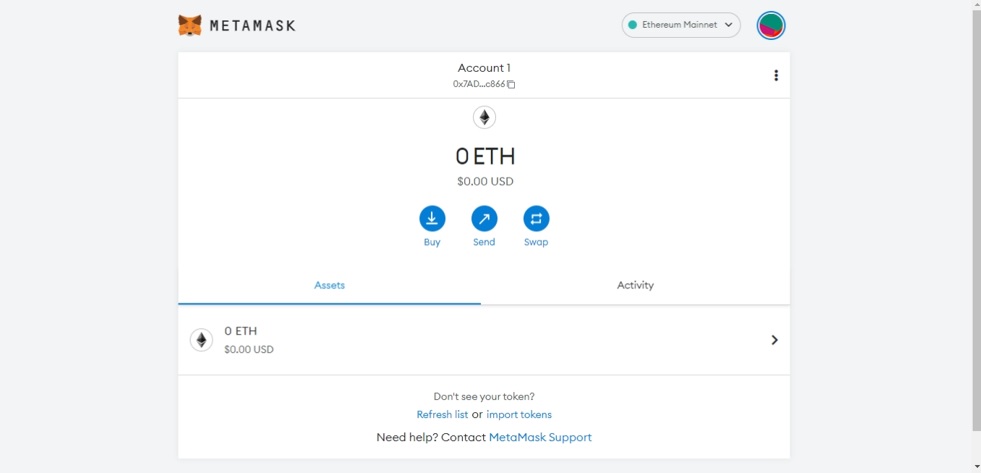Click the Buy download-arrow icon

point(432,219)
